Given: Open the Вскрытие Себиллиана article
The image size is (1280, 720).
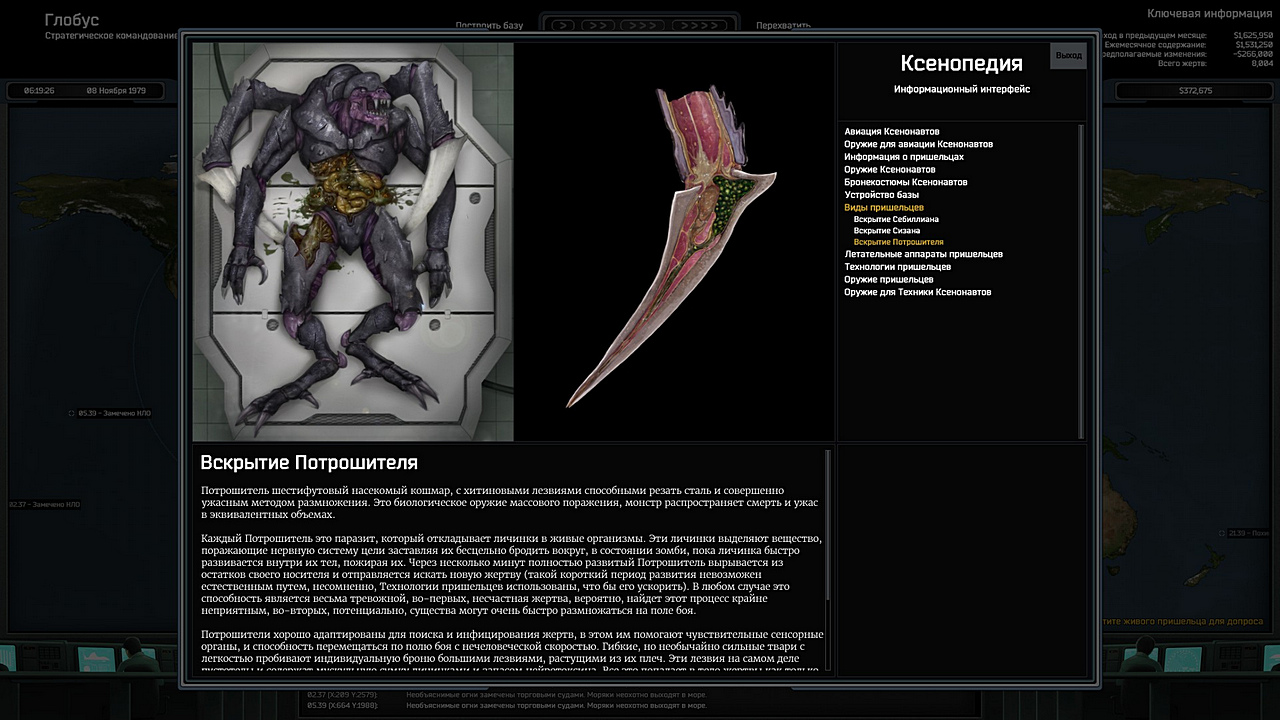Looking at the screenshot, I should click(896, 219).
